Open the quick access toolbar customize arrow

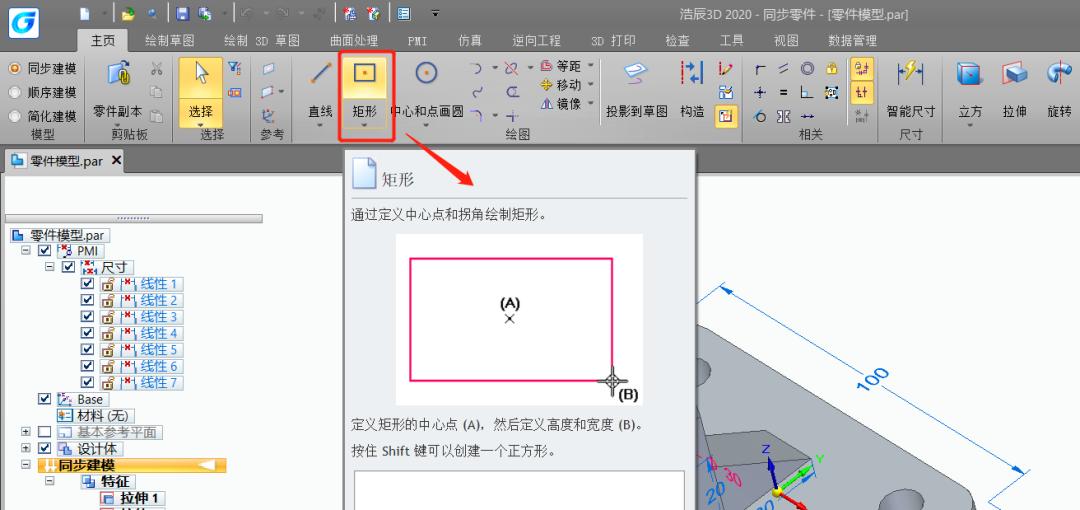coord(435,13)
